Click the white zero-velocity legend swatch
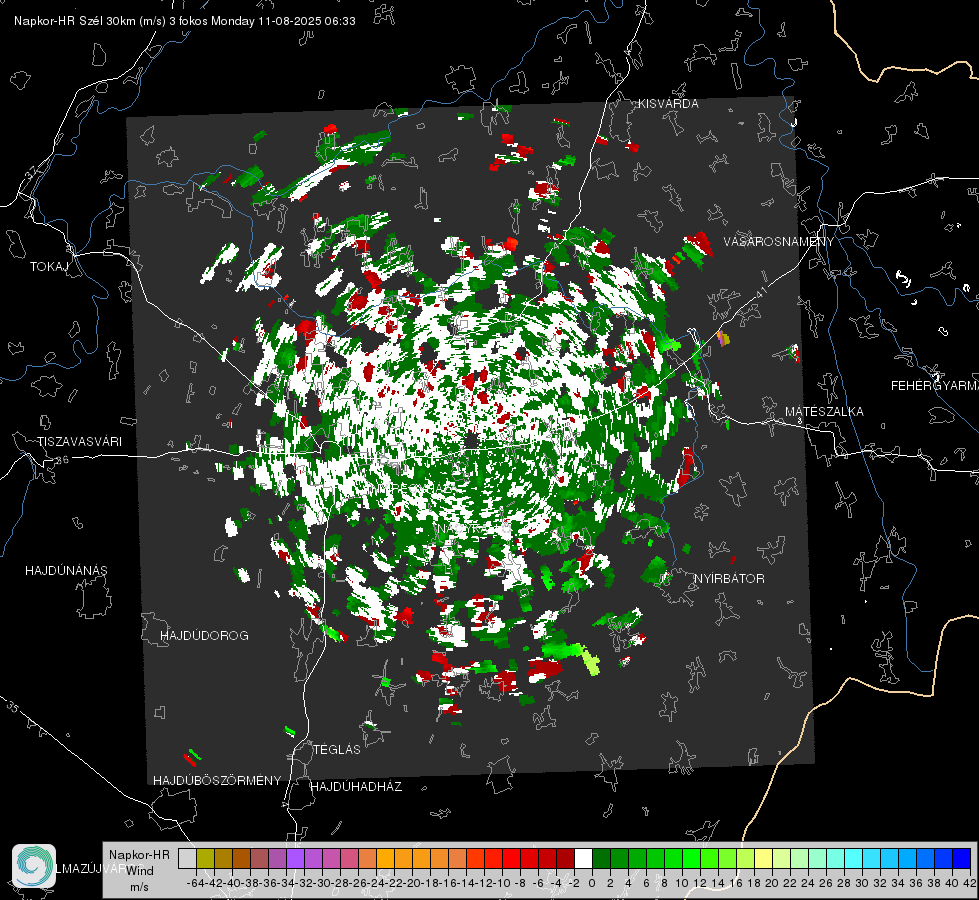The image size is (979, 900). tap(583, 859)
